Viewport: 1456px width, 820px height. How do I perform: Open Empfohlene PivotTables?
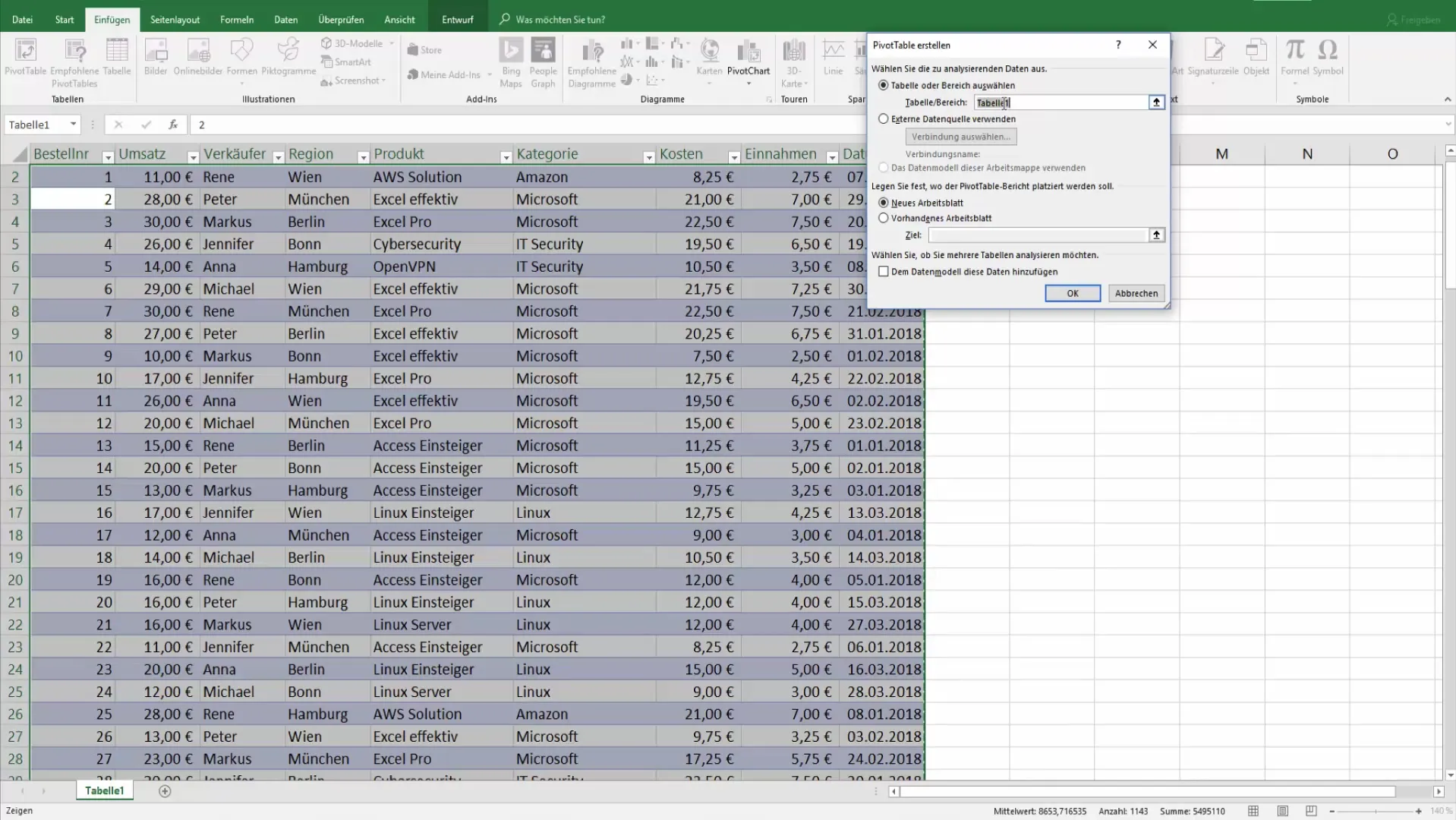pyautogui.click(x=74, y=62)
